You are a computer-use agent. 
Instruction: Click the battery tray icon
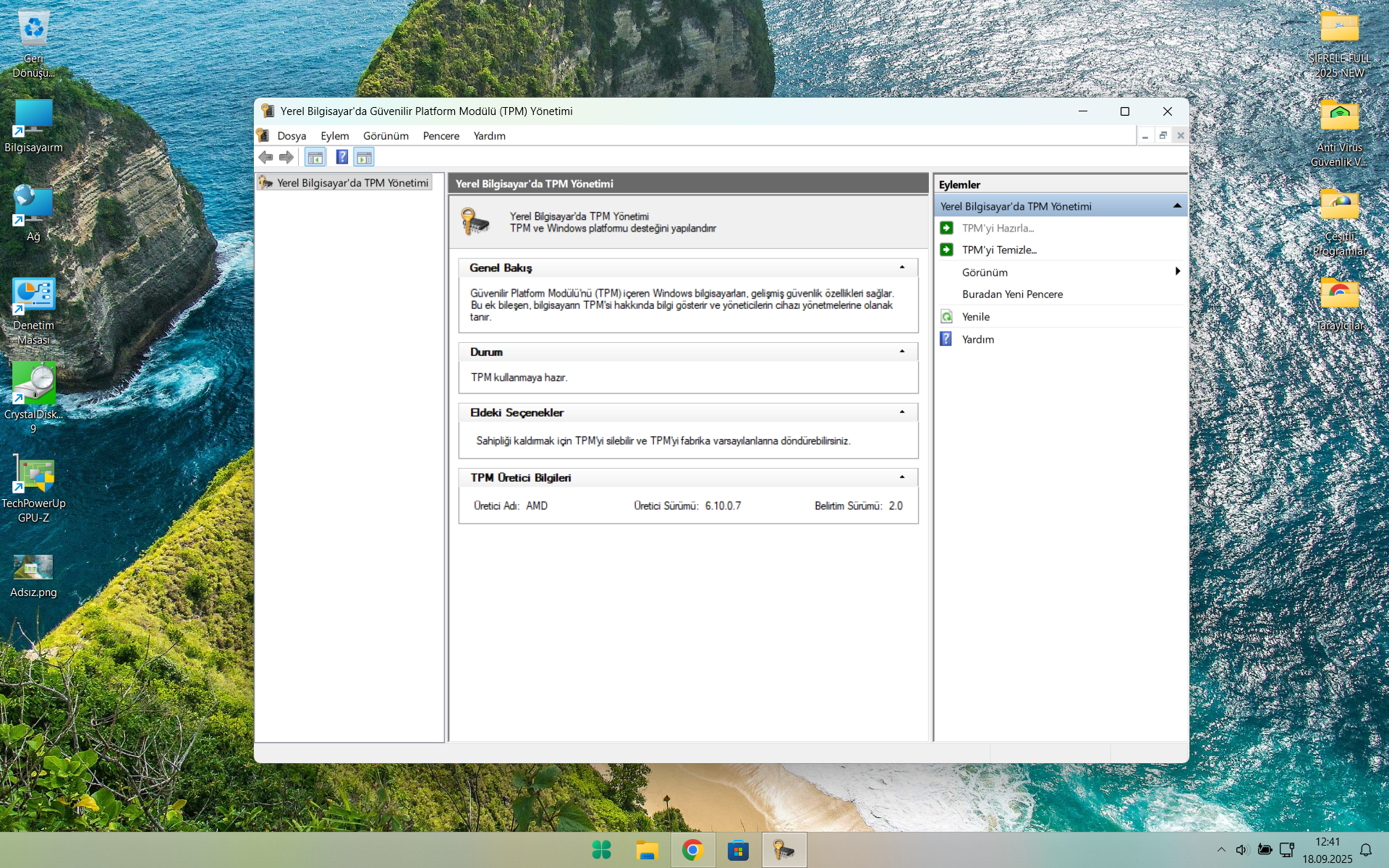(1265, 850)
